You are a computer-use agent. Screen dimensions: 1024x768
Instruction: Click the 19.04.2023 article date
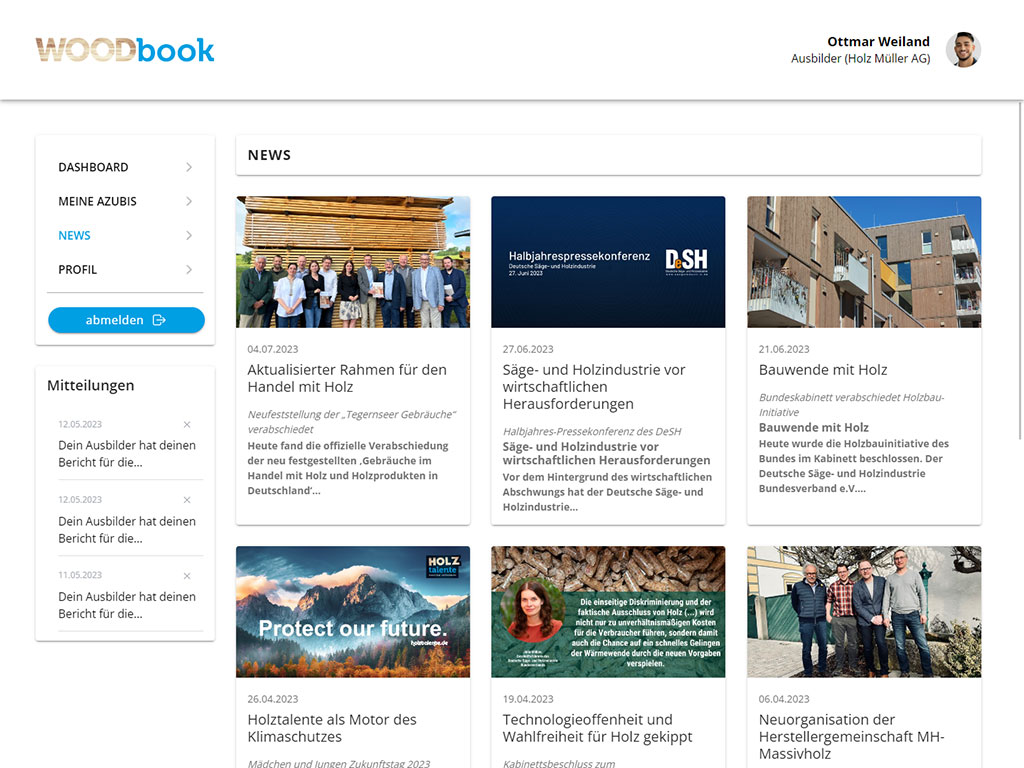click(x=528, y=699)
